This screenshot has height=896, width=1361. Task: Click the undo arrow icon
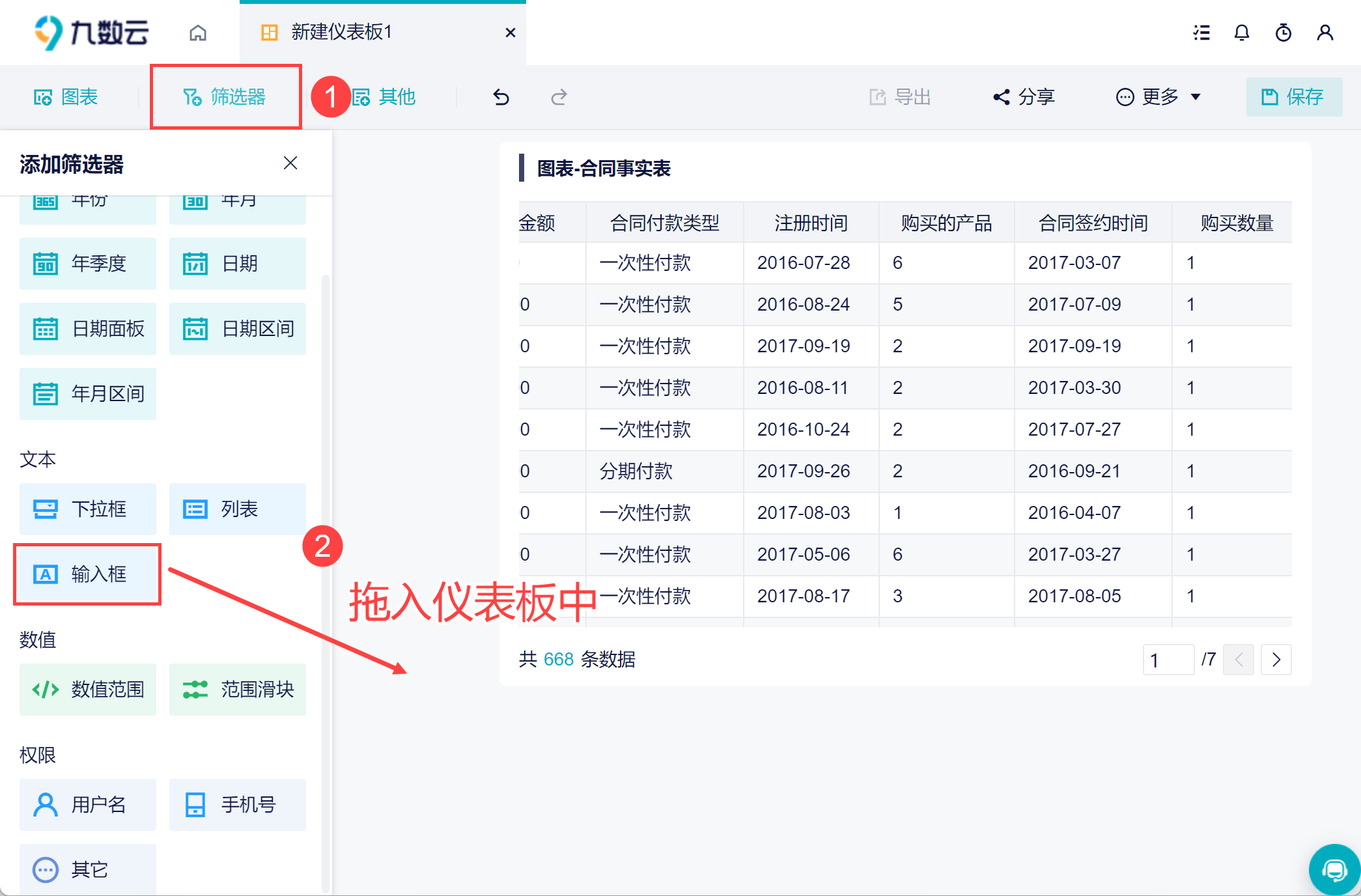coord(501,97)
